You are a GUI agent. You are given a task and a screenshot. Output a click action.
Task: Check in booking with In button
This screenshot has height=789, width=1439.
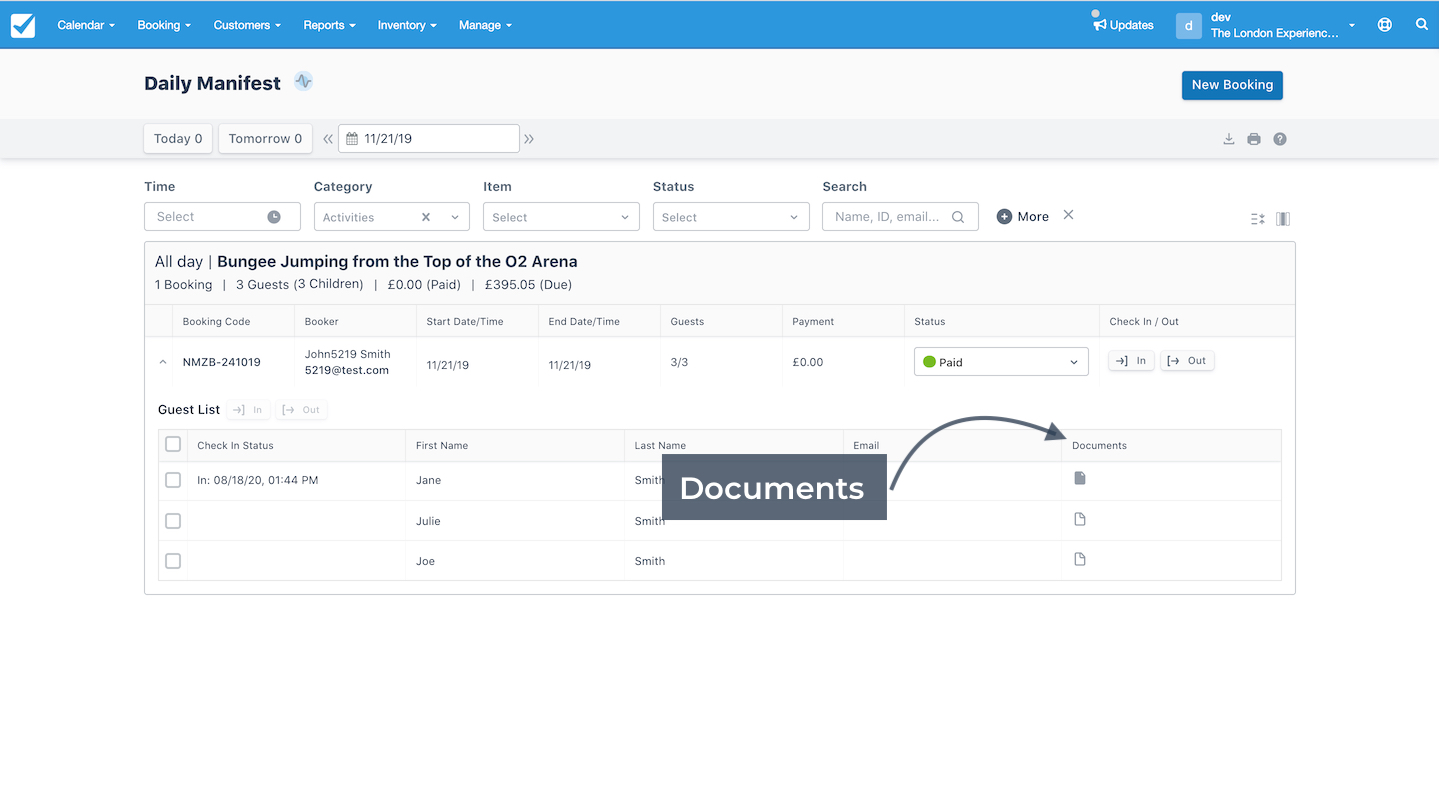pos(1131,361)
